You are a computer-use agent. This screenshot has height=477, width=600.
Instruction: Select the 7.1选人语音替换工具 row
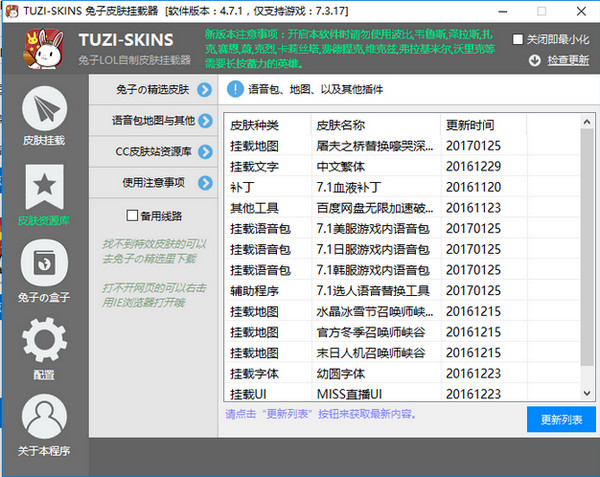click(x=403, y=291)
